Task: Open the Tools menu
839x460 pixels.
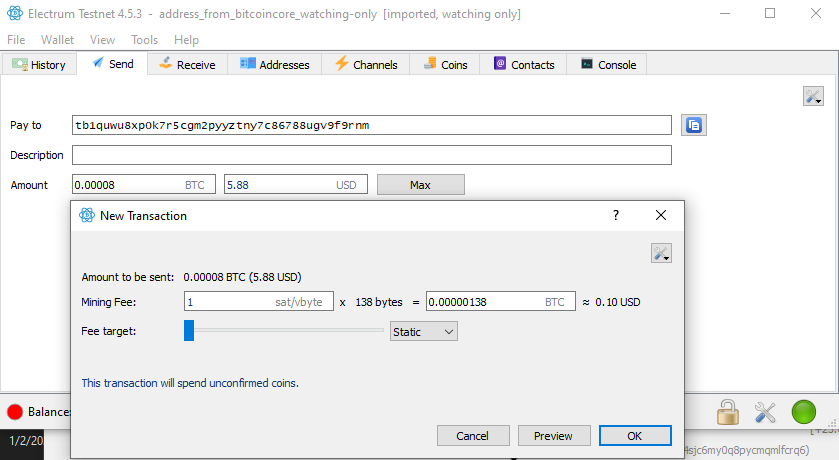Action: coord(144,40)
